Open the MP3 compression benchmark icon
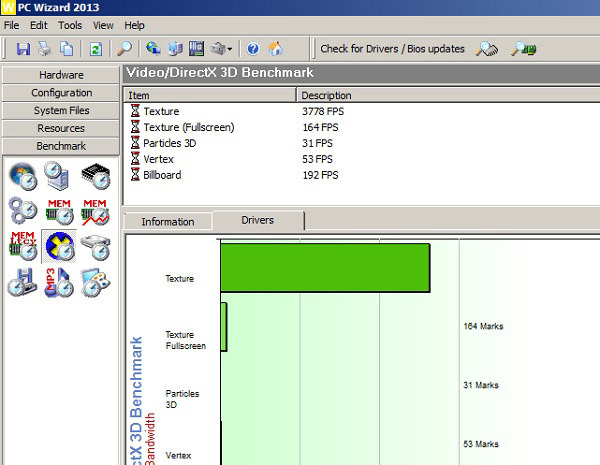Viewport: 600px width, 465px height. 59,282
